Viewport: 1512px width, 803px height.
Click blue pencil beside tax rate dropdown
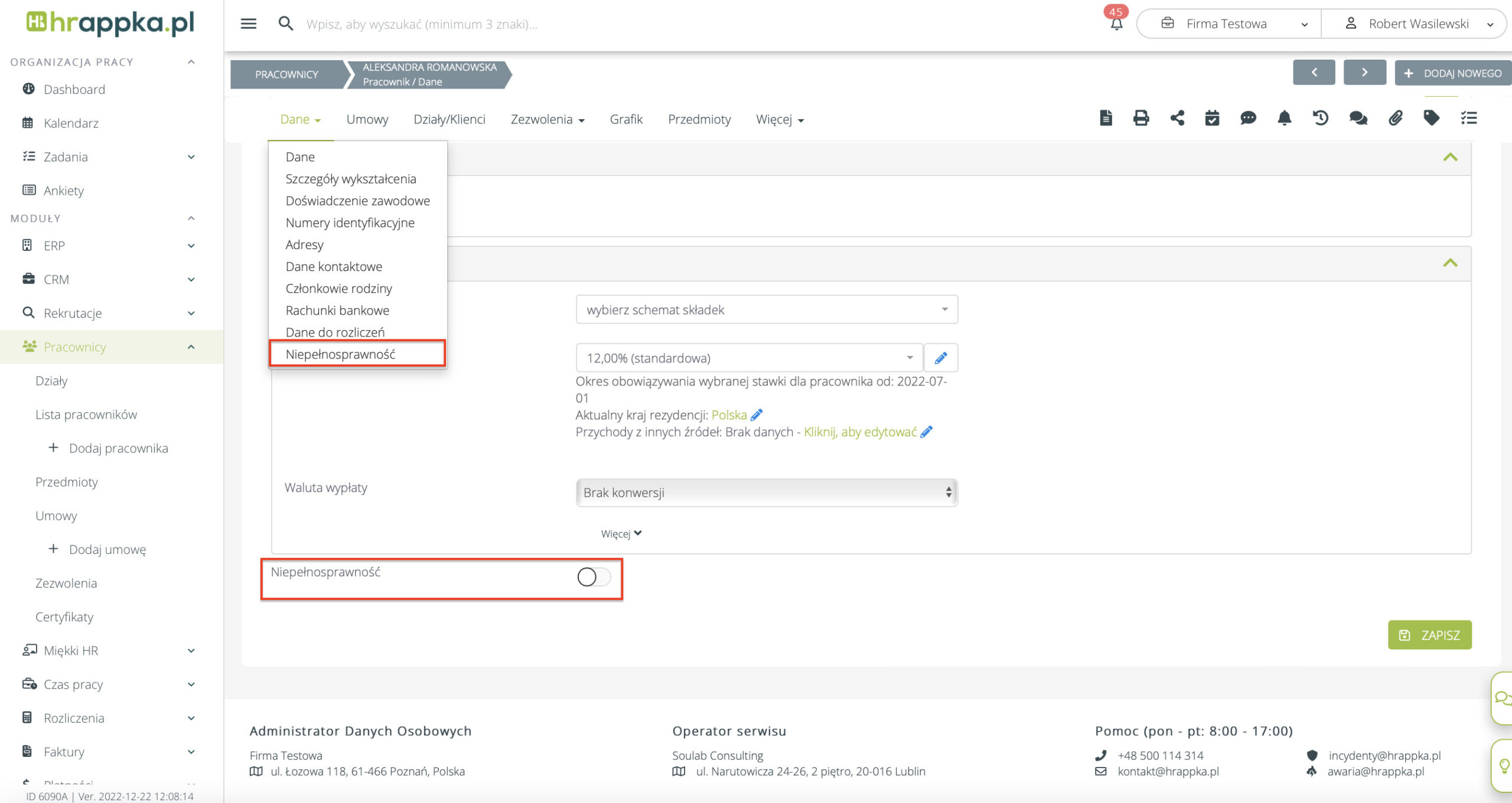click(x=941, y=358)
